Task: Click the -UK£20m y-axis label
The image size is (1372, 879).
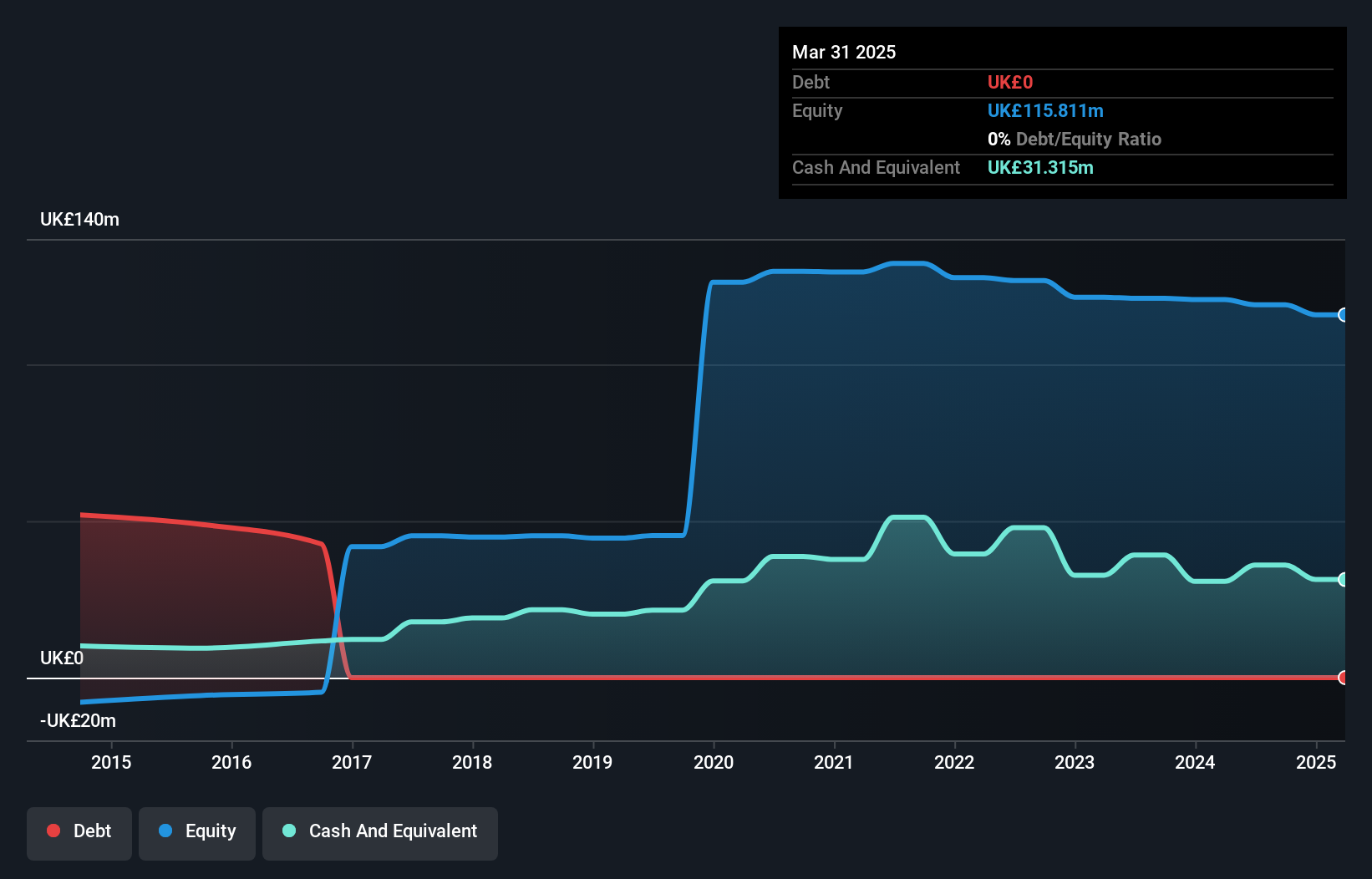Action: (x=78, y=721)
